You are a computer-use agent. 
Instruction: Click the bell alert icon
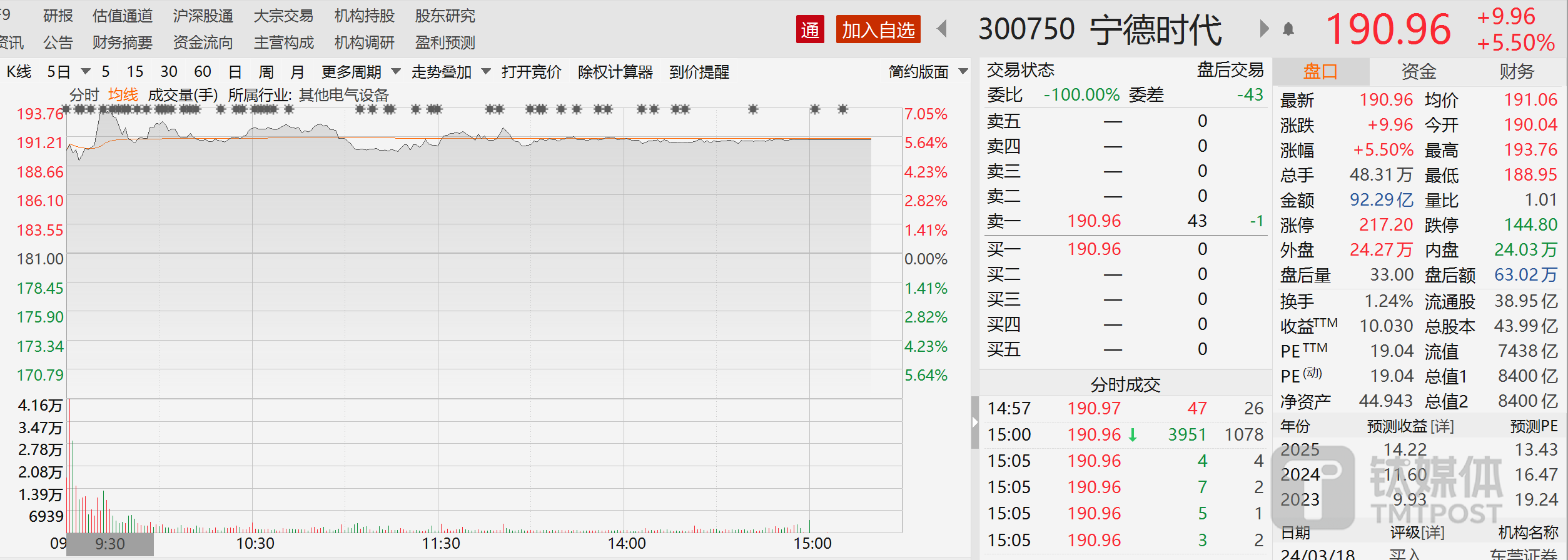coord(1288,29)
